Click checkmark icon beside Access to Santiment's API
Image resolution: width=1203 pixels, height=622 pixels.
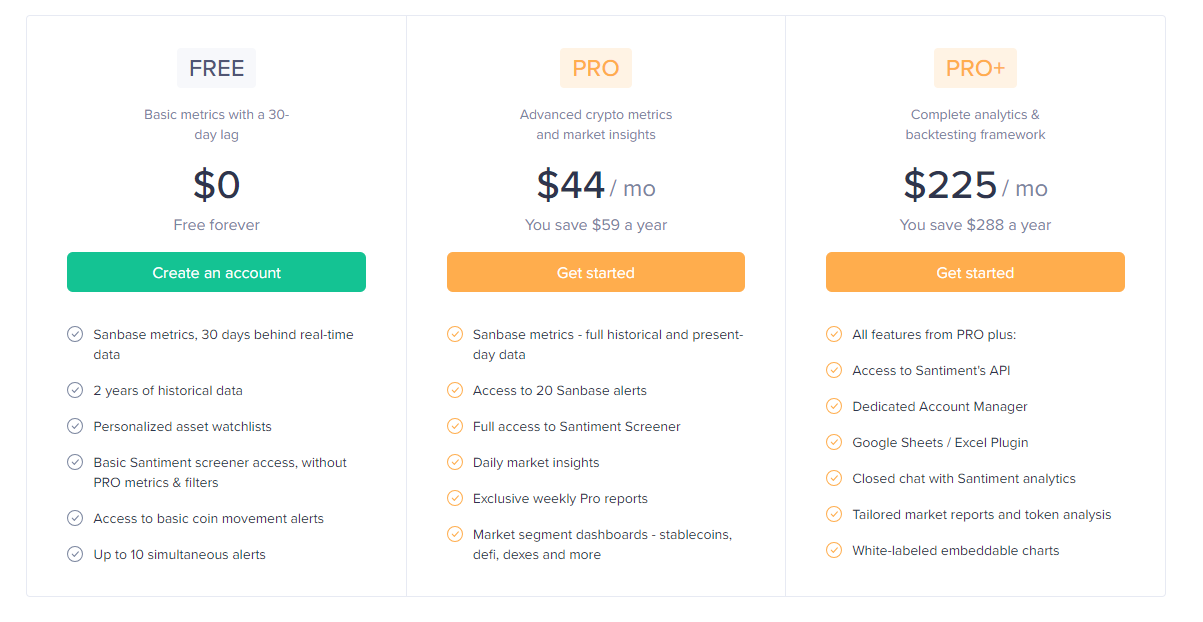[834, 370]
